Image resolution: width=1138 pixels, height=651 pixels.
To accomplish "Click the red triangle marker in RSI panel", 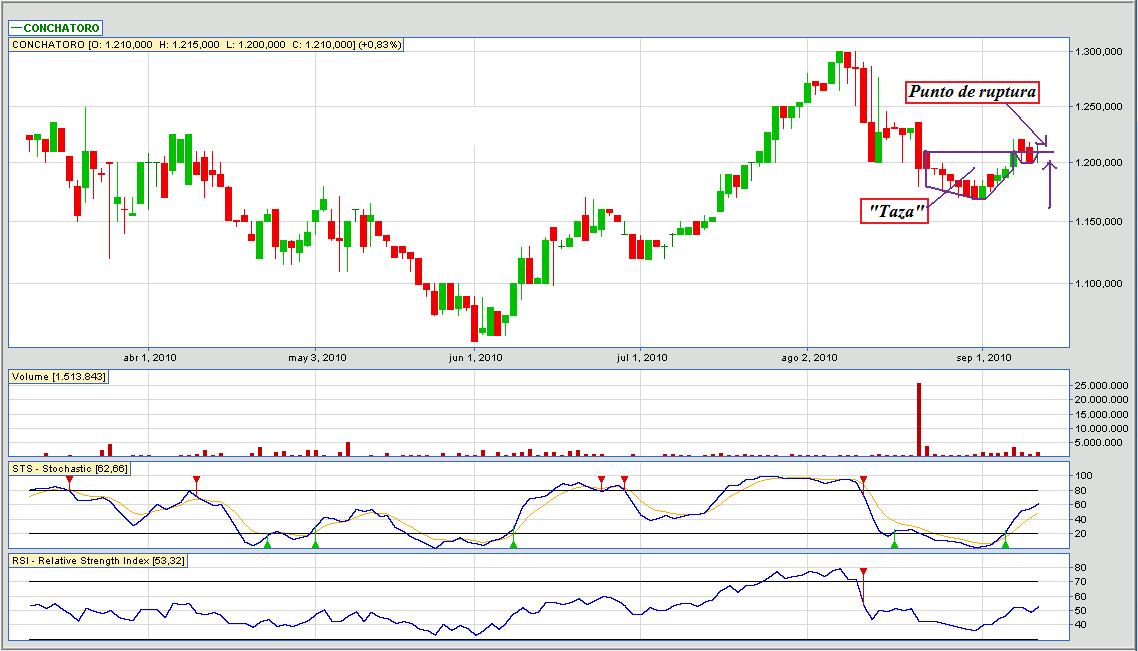I will pos(863,572).
